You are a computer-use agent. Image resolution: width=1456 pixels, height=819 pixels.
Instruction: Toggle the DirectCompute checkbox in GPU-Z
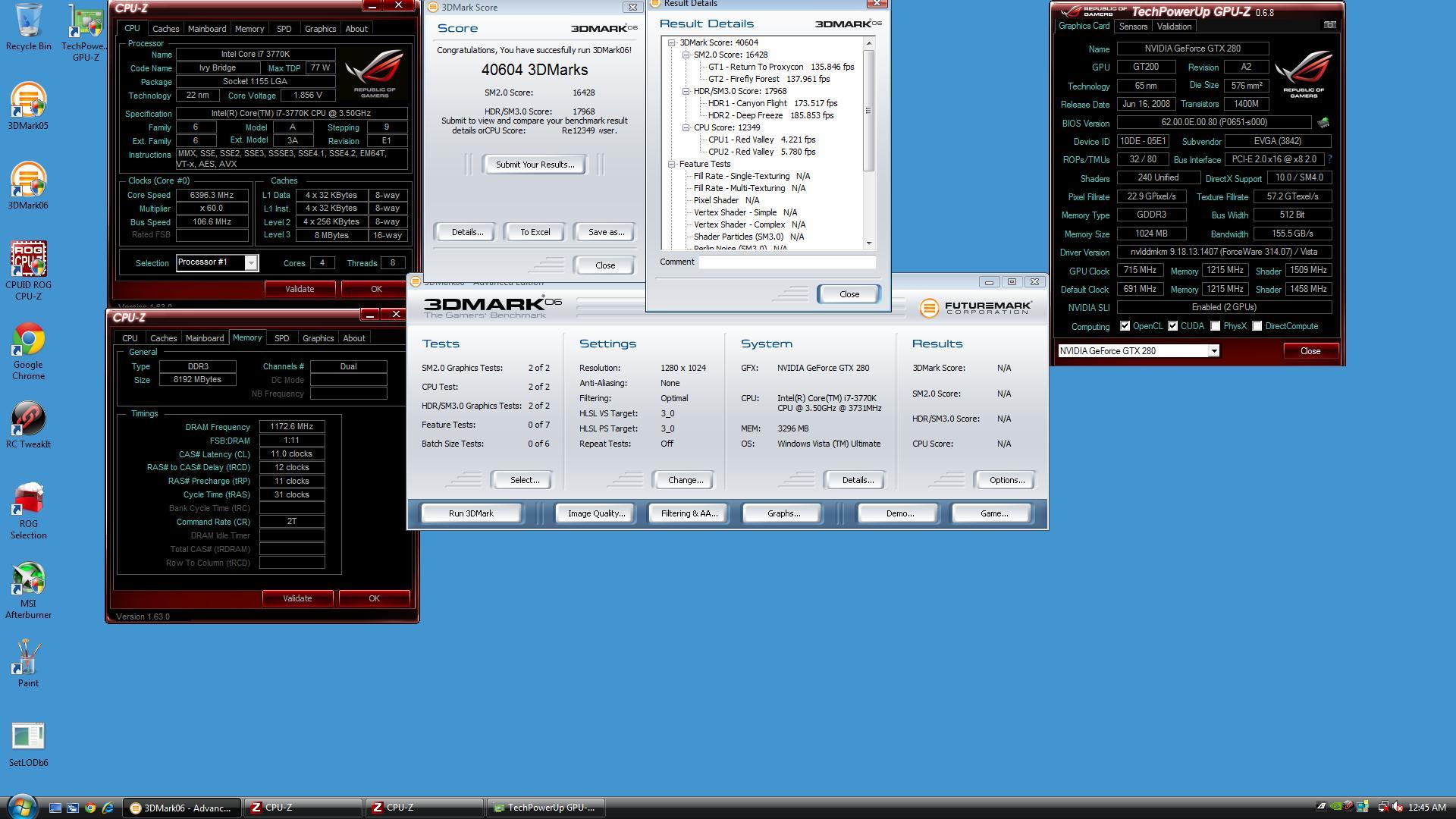(x=1257, y=326)
